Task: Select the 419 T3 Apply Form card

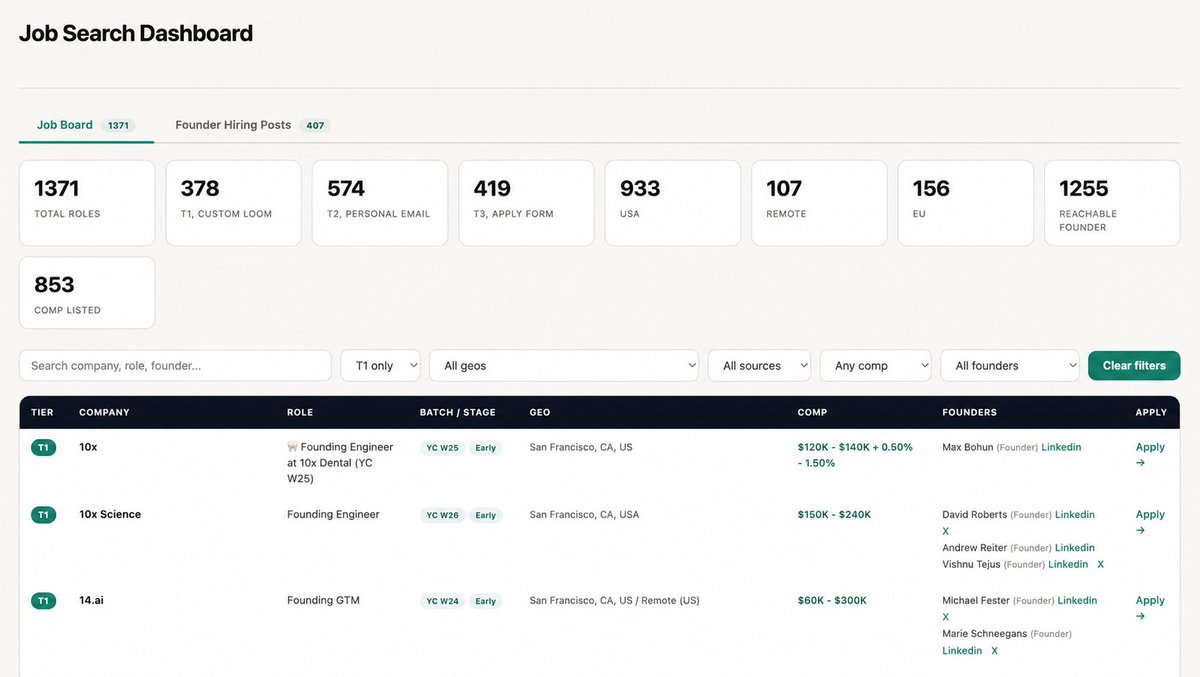Action: pos(526,203)
